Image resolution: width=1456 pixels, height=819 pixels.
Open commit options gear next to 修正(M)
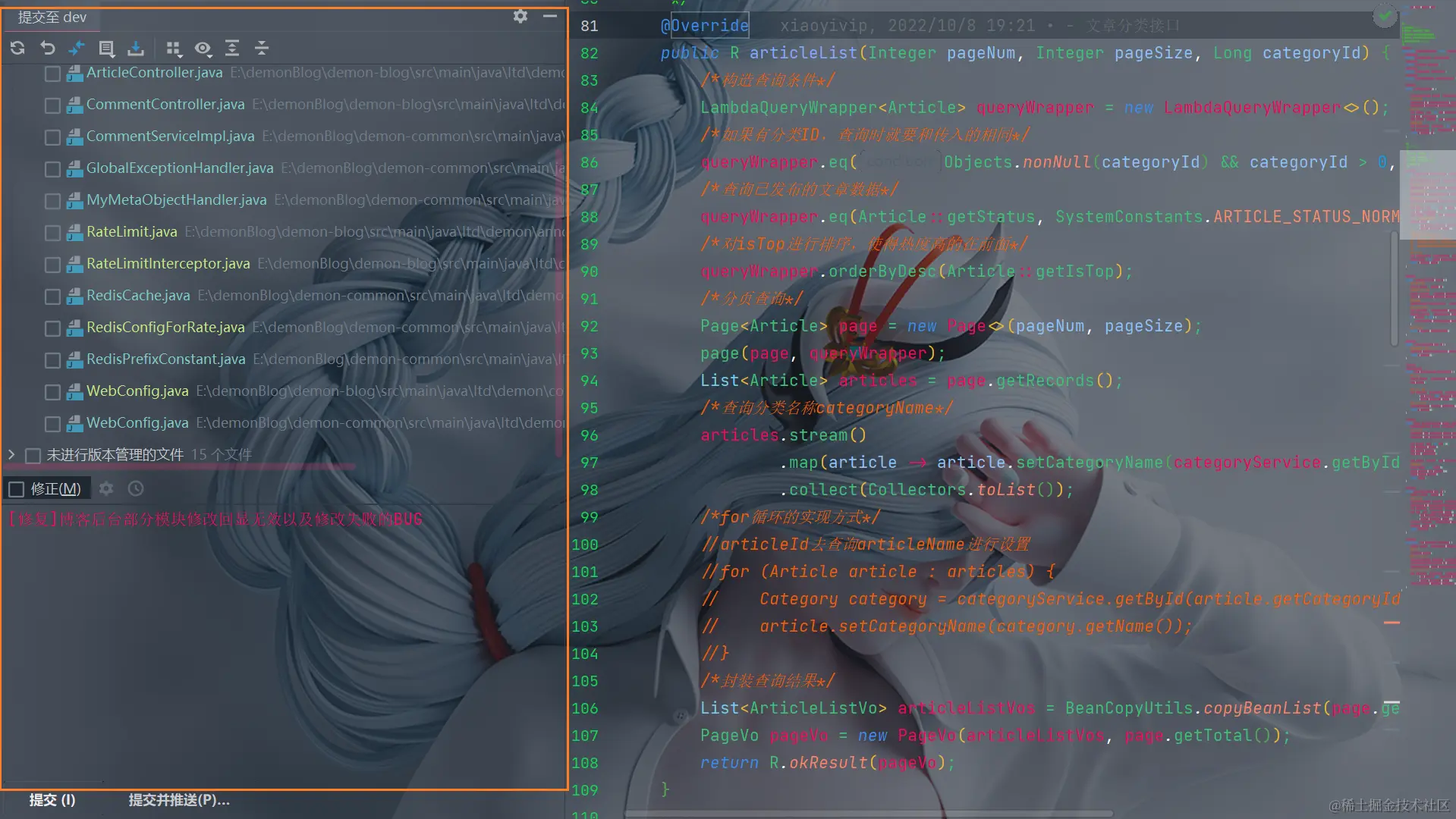click(x=106, y=489)
